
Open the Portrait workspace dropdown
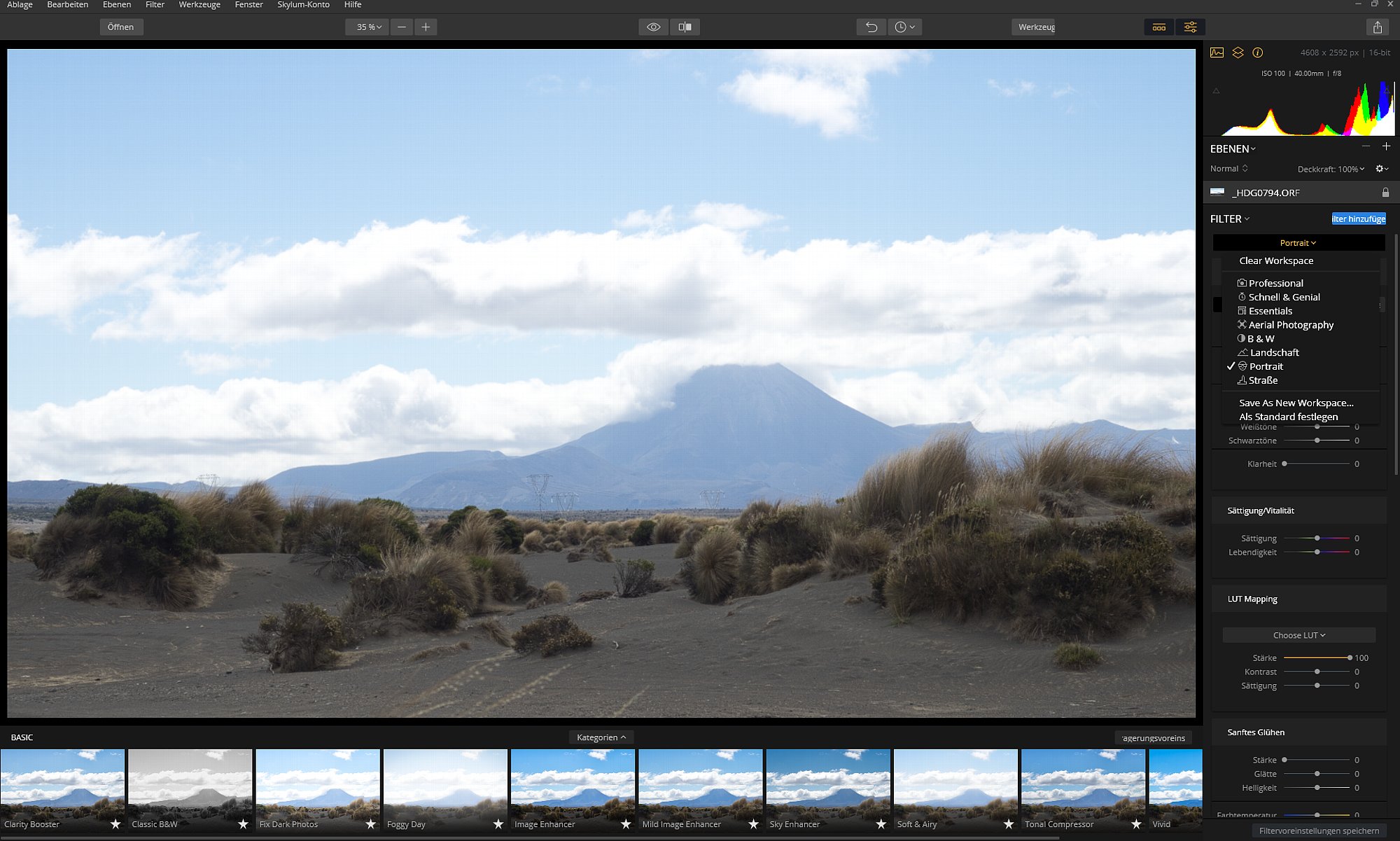click(x=1298, y=243)
